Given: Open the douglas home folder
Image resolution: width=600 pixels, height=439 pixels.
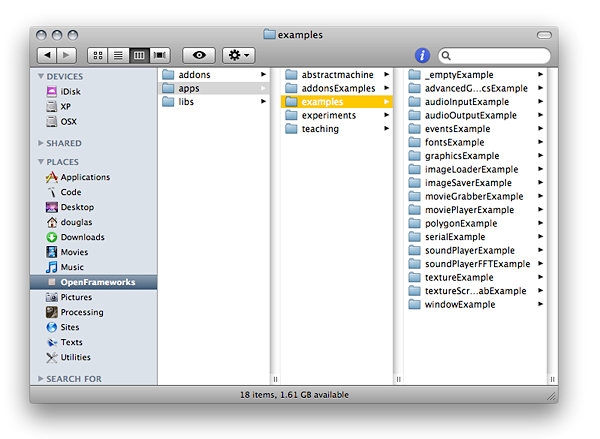Looking at the screenshot, I should (76, 222).
